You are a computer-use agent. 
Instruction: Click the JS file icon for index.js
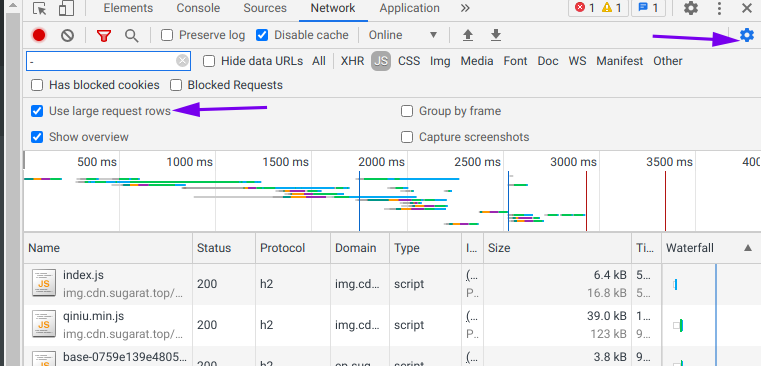pyautogui.click(x=44, y=283)
